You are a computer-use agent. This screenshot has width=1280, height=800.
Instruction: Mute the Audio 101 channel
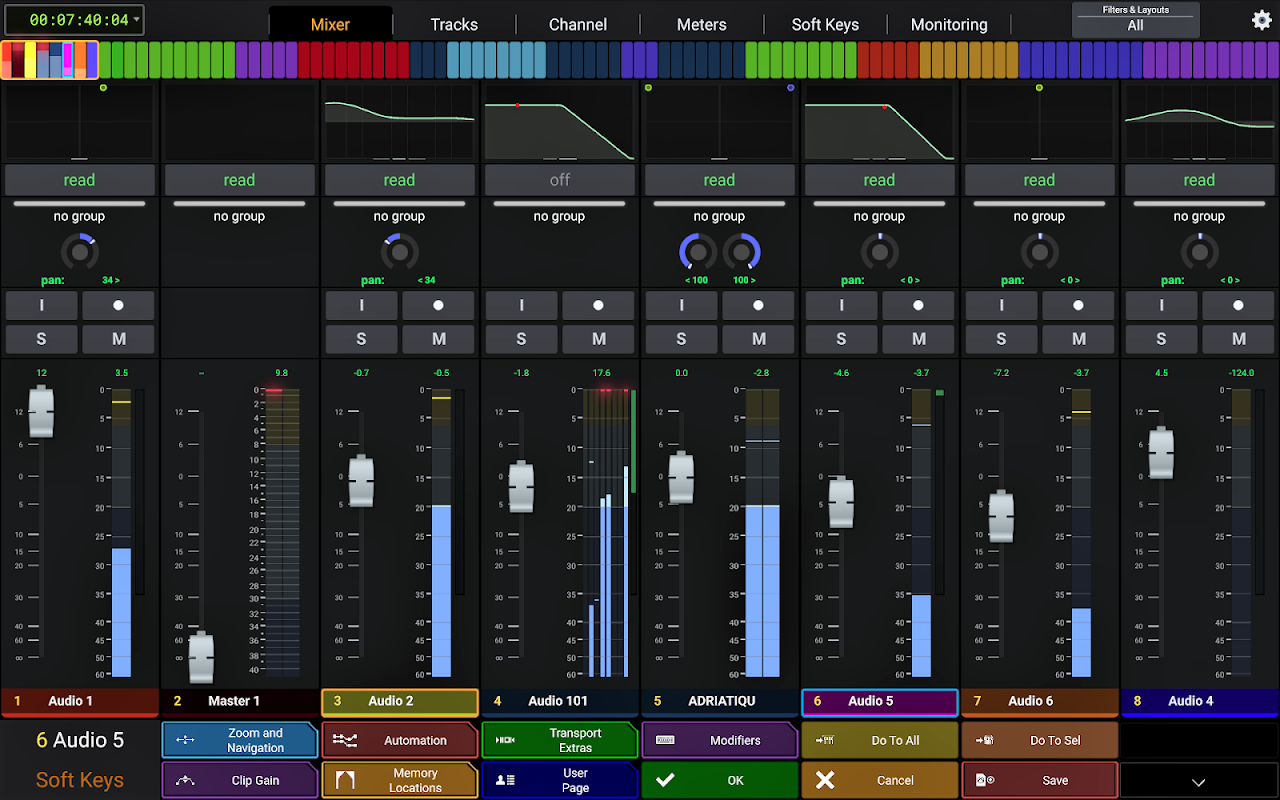598,339
